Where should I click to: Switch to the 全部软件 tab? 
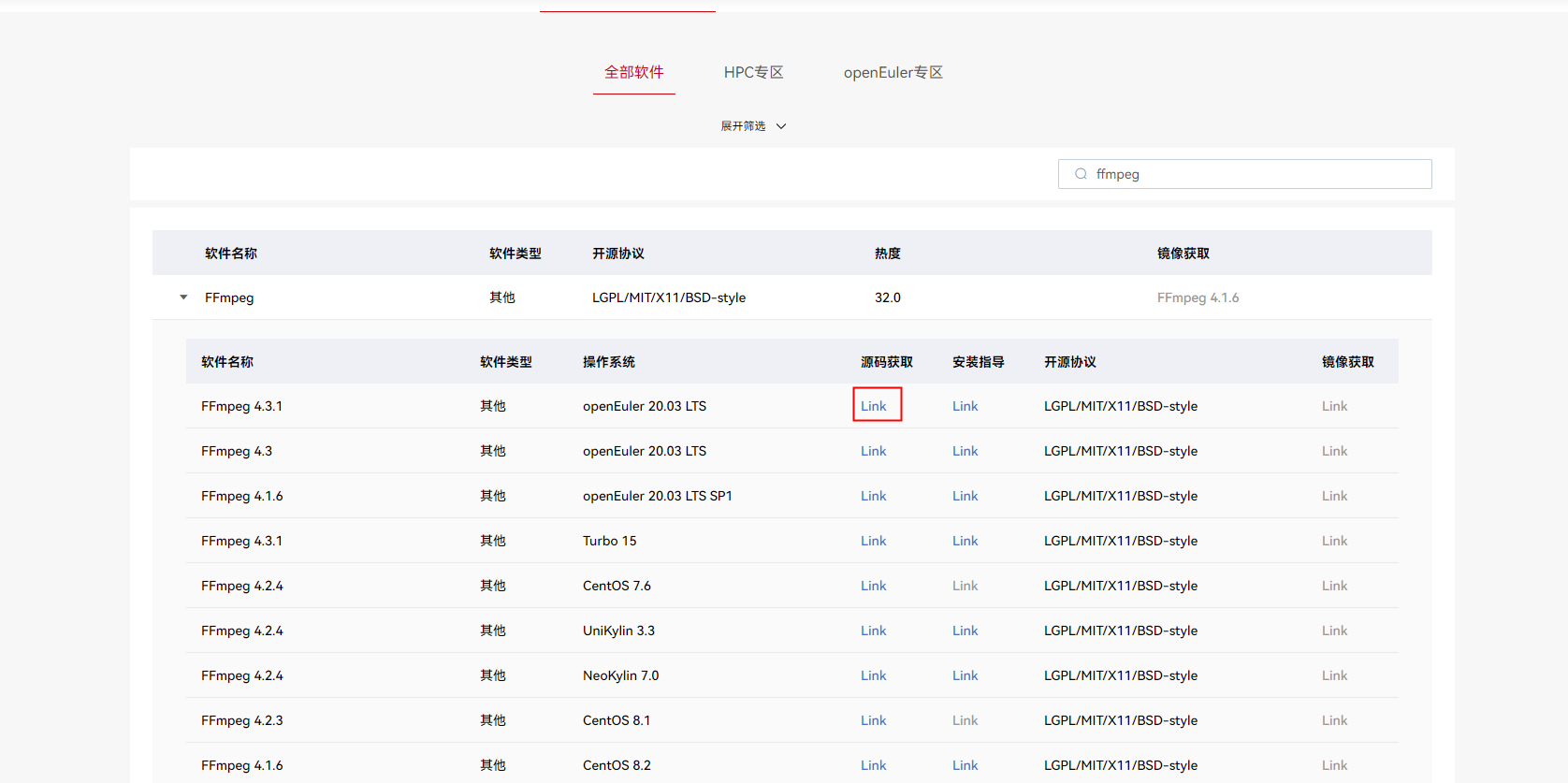point(633,72)
